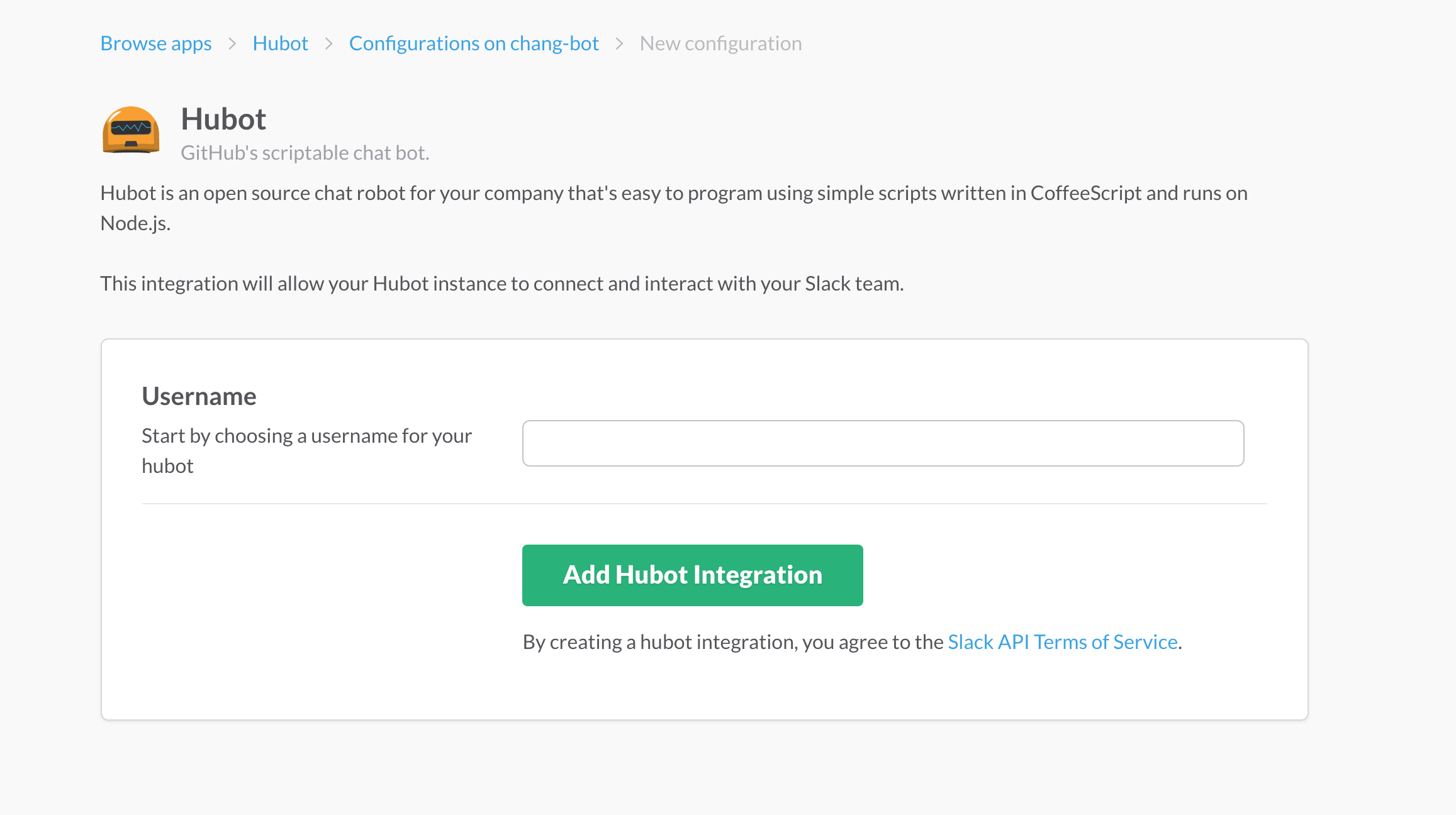Click the open source chat robot description
The width and height of the screenshot is (1456, 815).
(673, 194)
